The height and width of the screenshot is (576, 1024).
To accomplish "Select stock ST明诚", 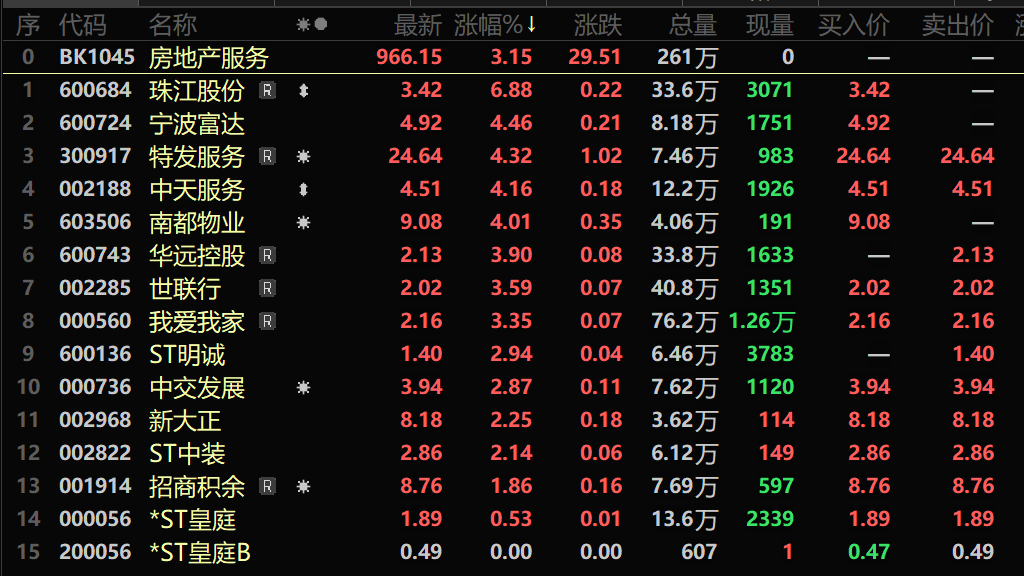I will [x=187, y=355].
